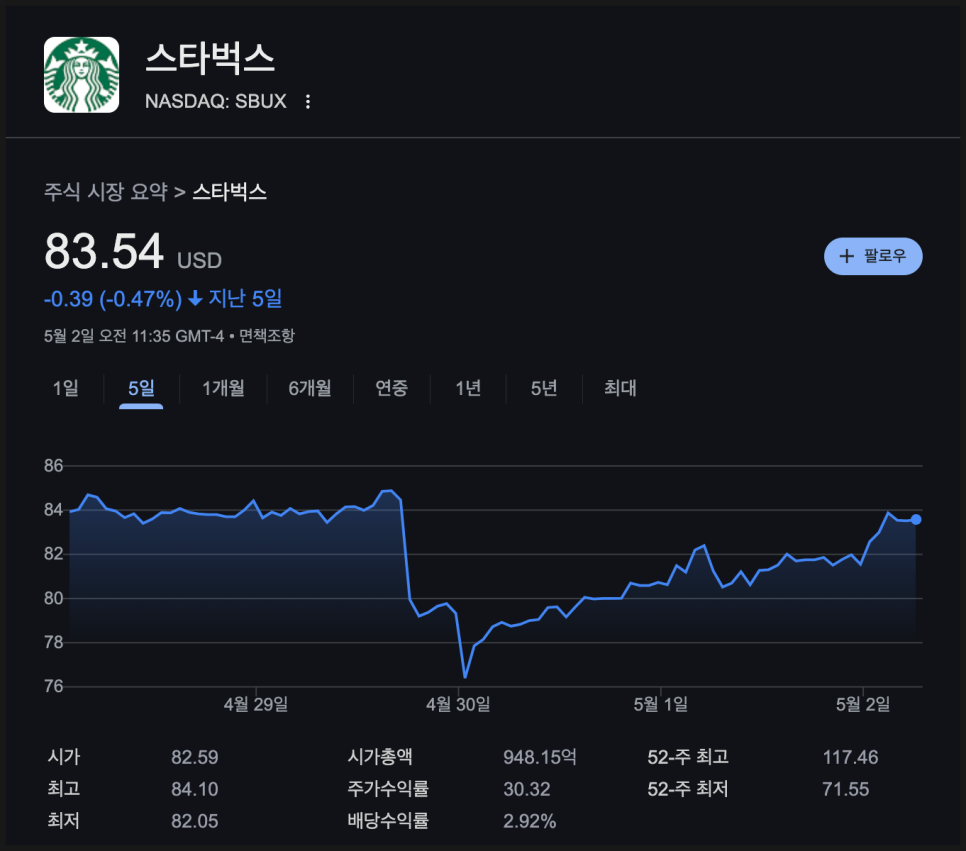Image resolution: width=966 pixels, height=851 pixels.
Task: Click the 52-주 최저 value 71.55
Action: [x=846, y=789]
